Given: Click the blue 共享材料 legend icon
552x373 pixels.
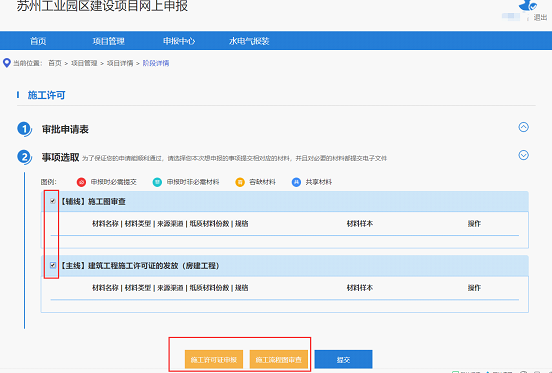Looking at the screenshot, I should [x=296, y=182].
